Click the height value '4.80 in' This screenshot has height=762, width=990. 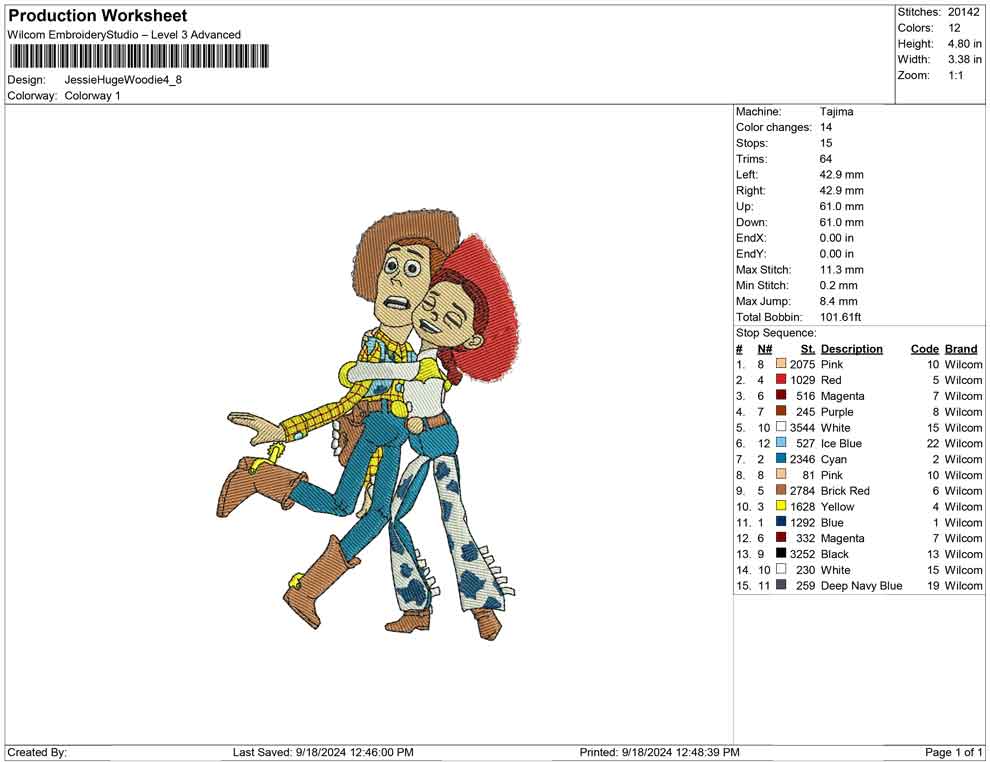pyautogui.click(x=965, y=44)
